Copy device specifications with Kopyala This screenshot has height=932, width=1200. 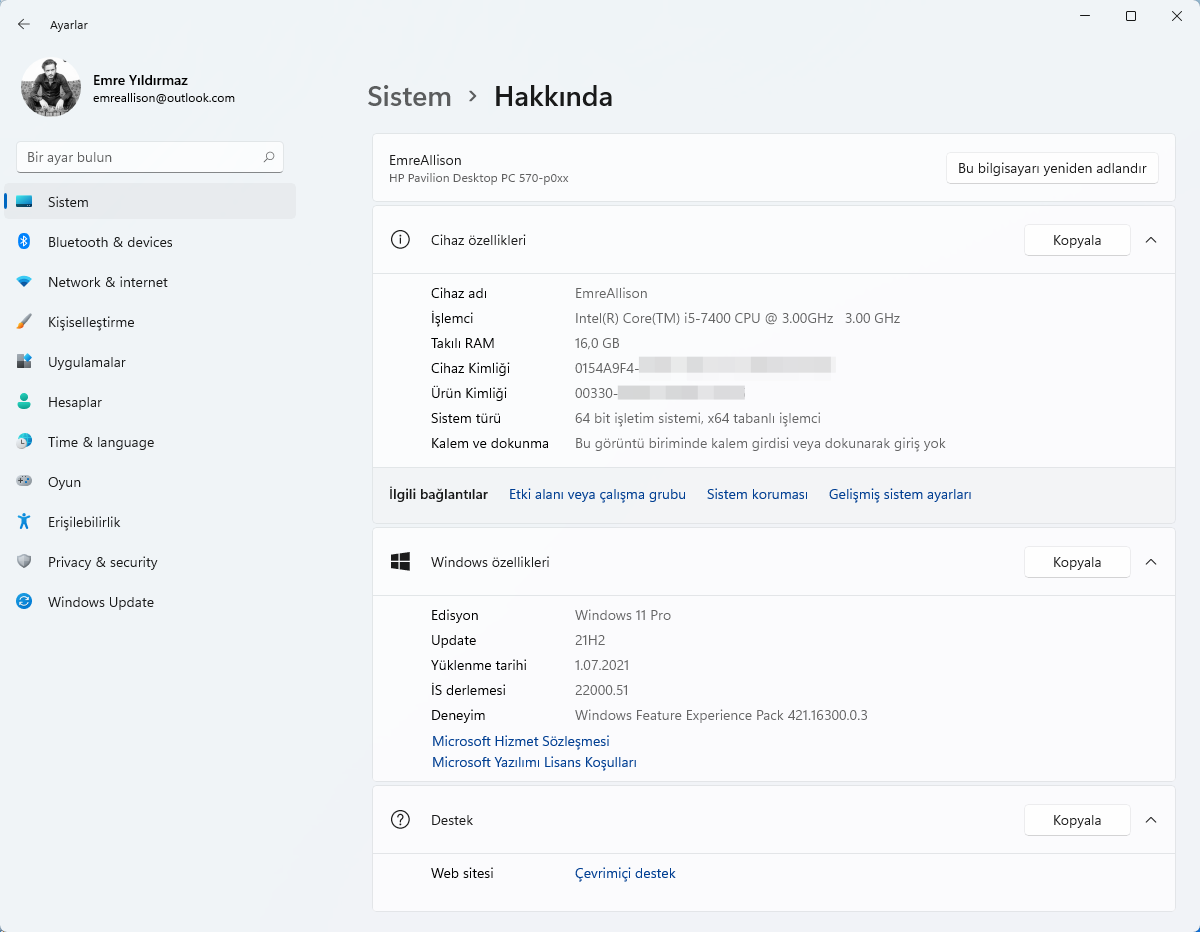pos(1077,240)
